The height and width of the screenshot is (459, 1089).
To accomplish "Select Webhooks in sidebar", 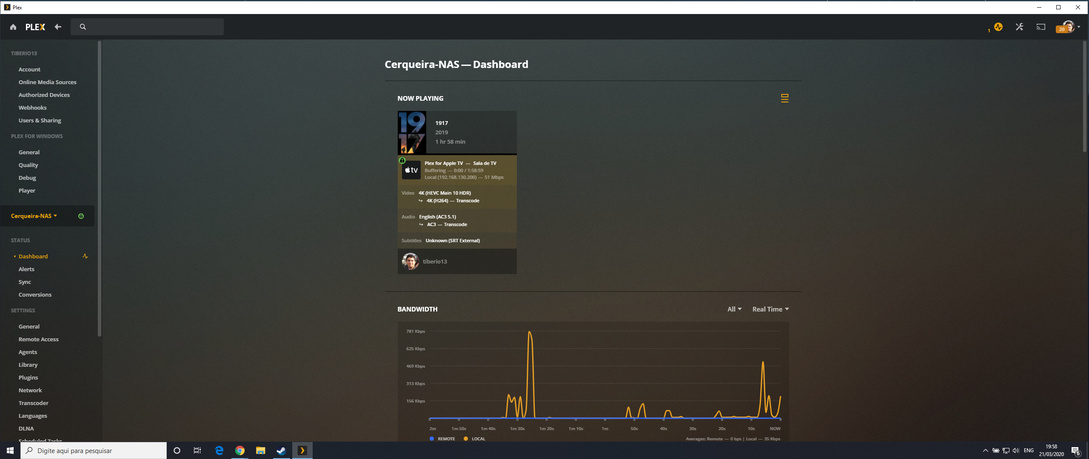I will (32, 108).
